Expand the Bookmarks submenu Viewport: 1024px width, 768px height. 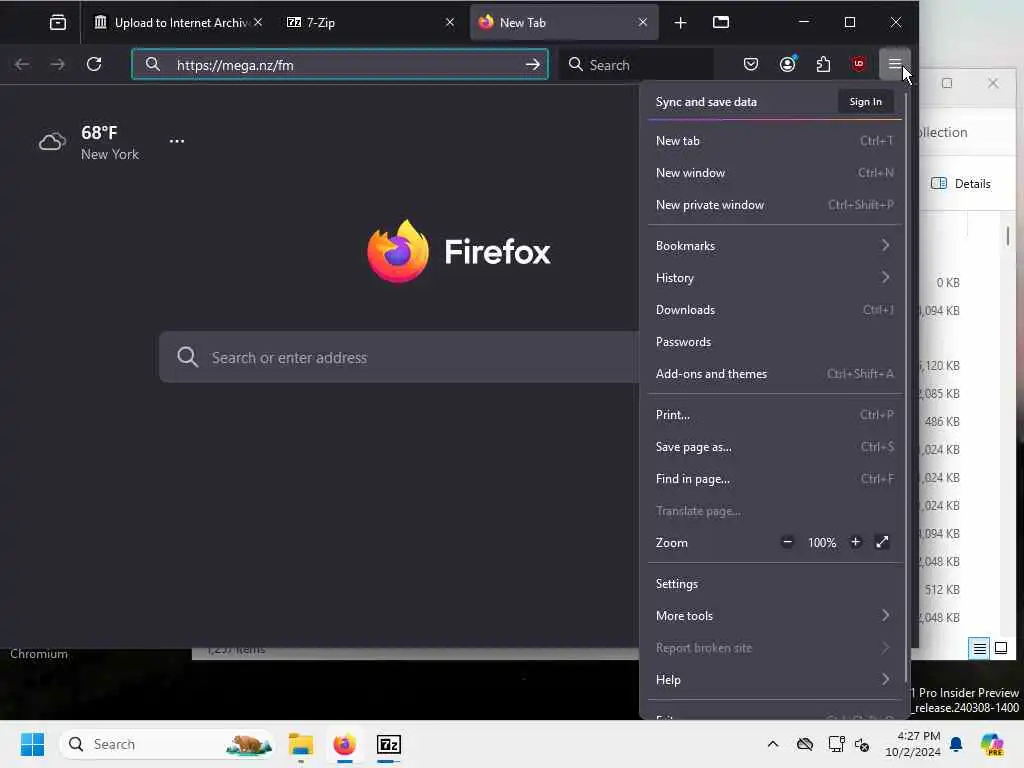click(x=775, y=246)
